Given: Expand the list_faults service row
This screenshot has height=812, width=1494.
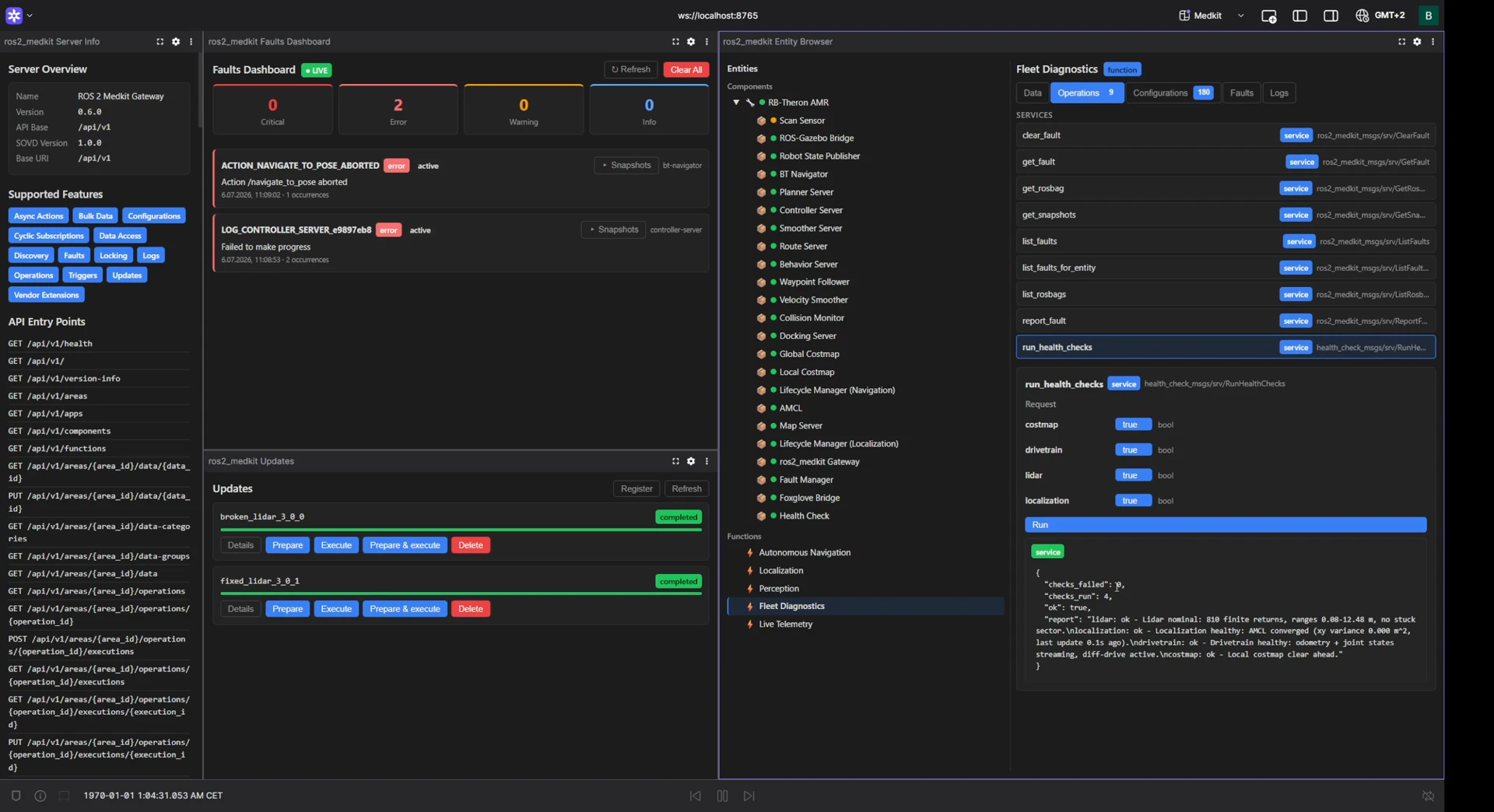Looking at the screenshot, I should click(x=1226, y=241).
